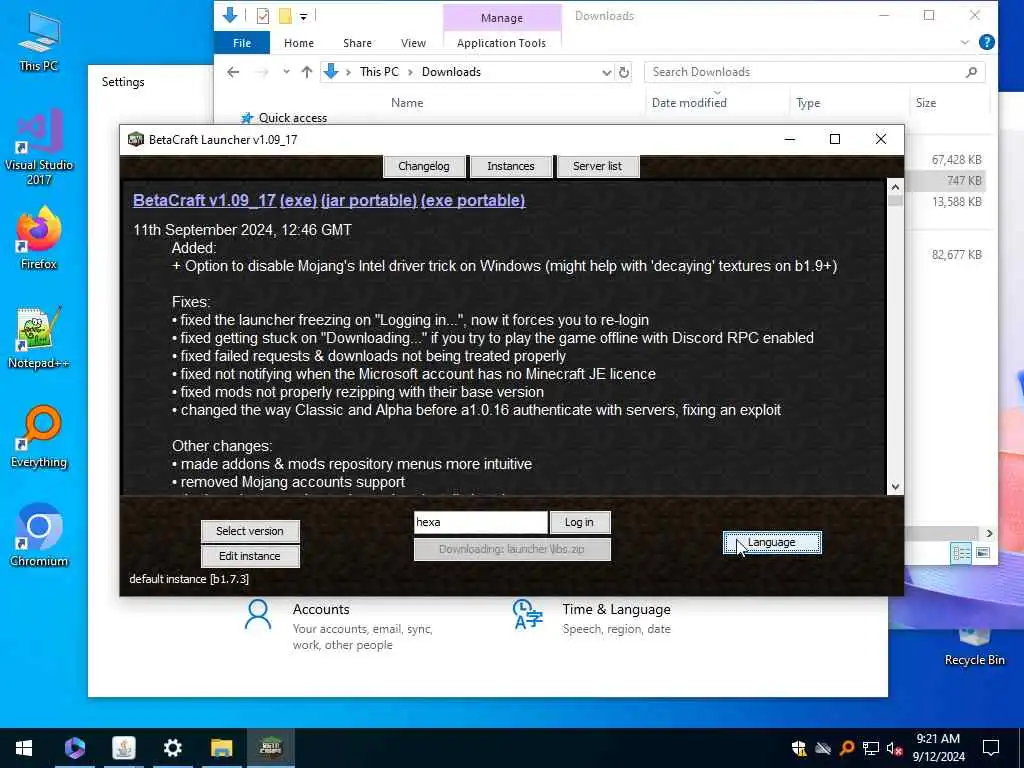This screenshot has height=768, width=1024.
Task: Select the file sized 13,588 KB
Action: tap(956, 202)
